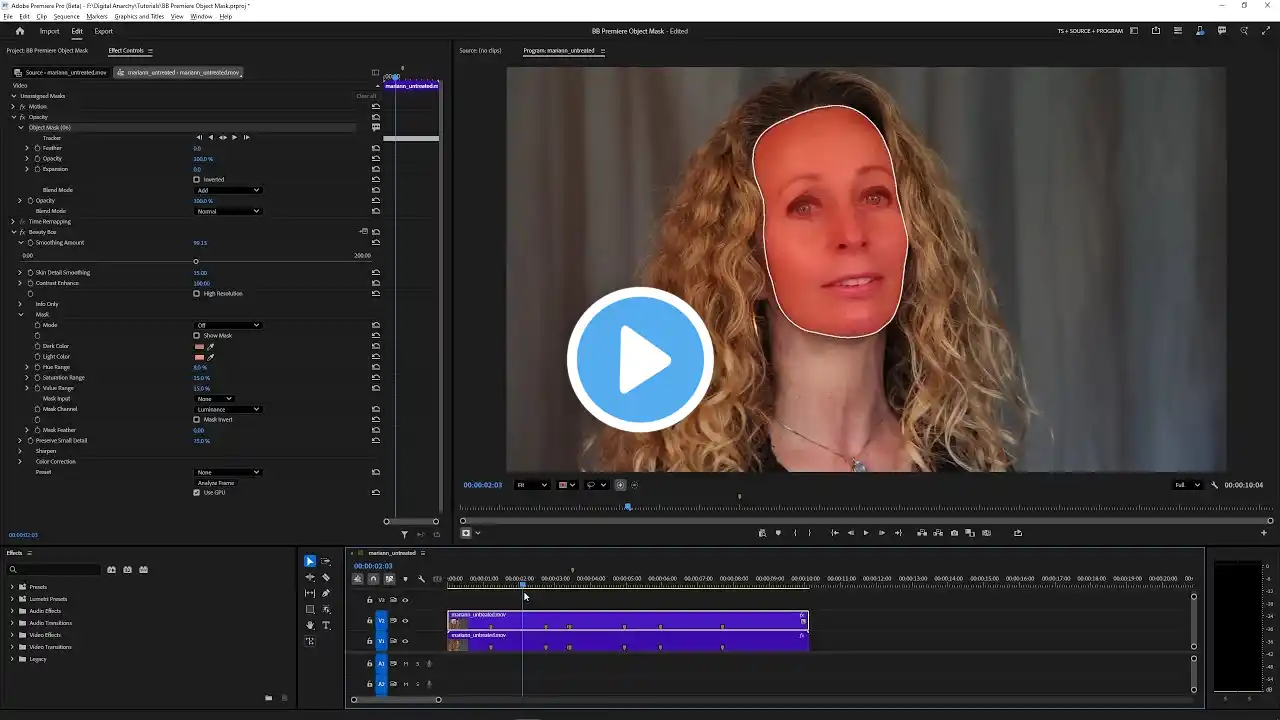
Task: Open the Sequence menu
Action: point(66,17)
